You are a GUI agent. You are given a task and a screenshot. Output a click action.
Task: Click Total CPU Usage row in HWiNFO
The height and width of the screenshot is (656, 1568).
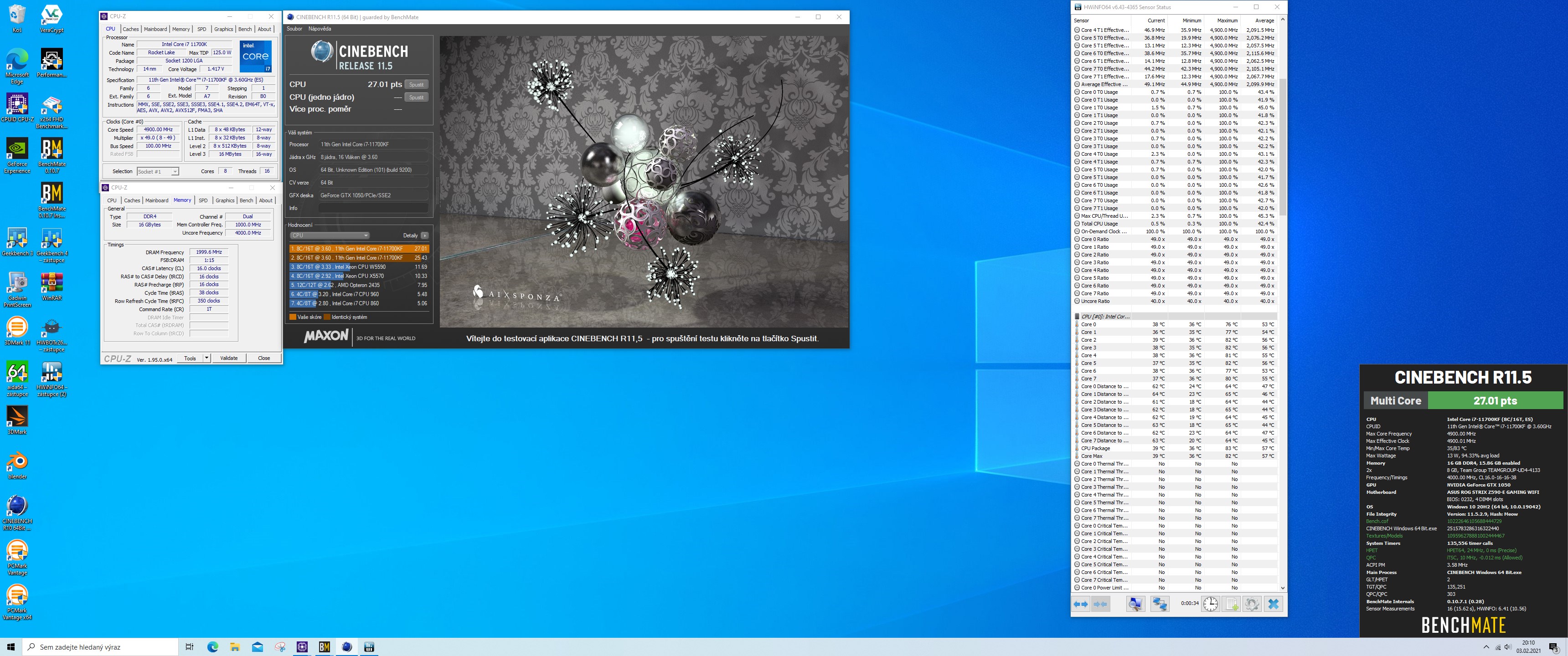coord(1175,223)
